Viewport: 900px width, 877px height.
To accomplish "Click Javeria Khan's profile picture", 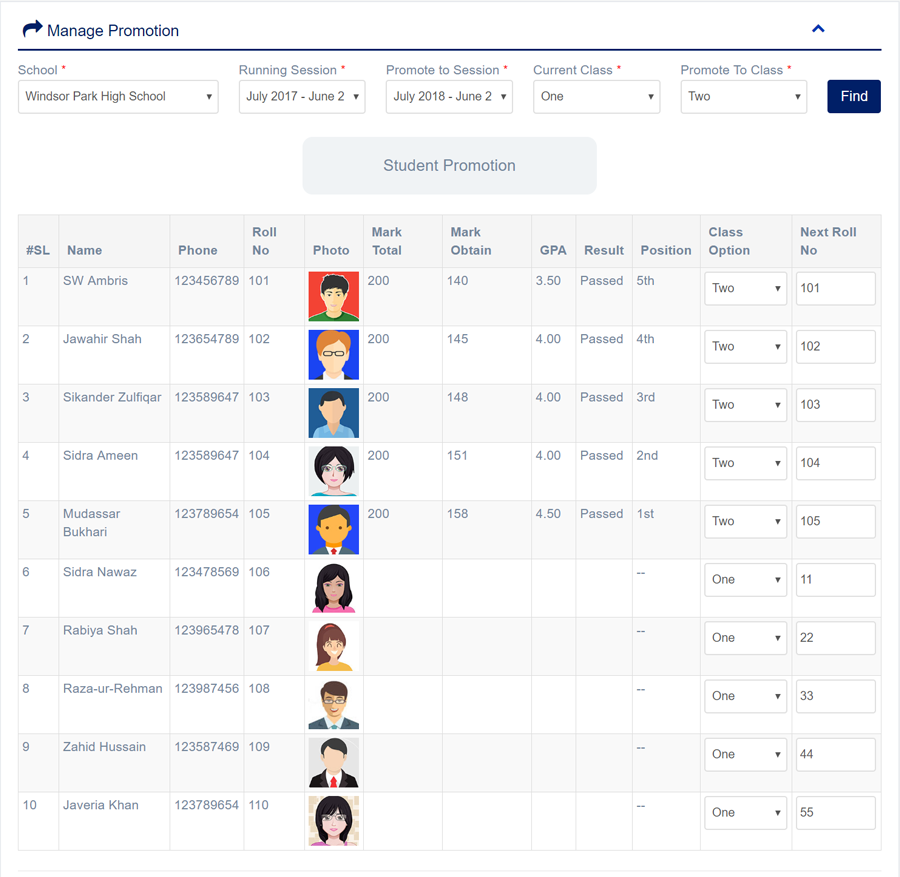I will click(334, 820).
